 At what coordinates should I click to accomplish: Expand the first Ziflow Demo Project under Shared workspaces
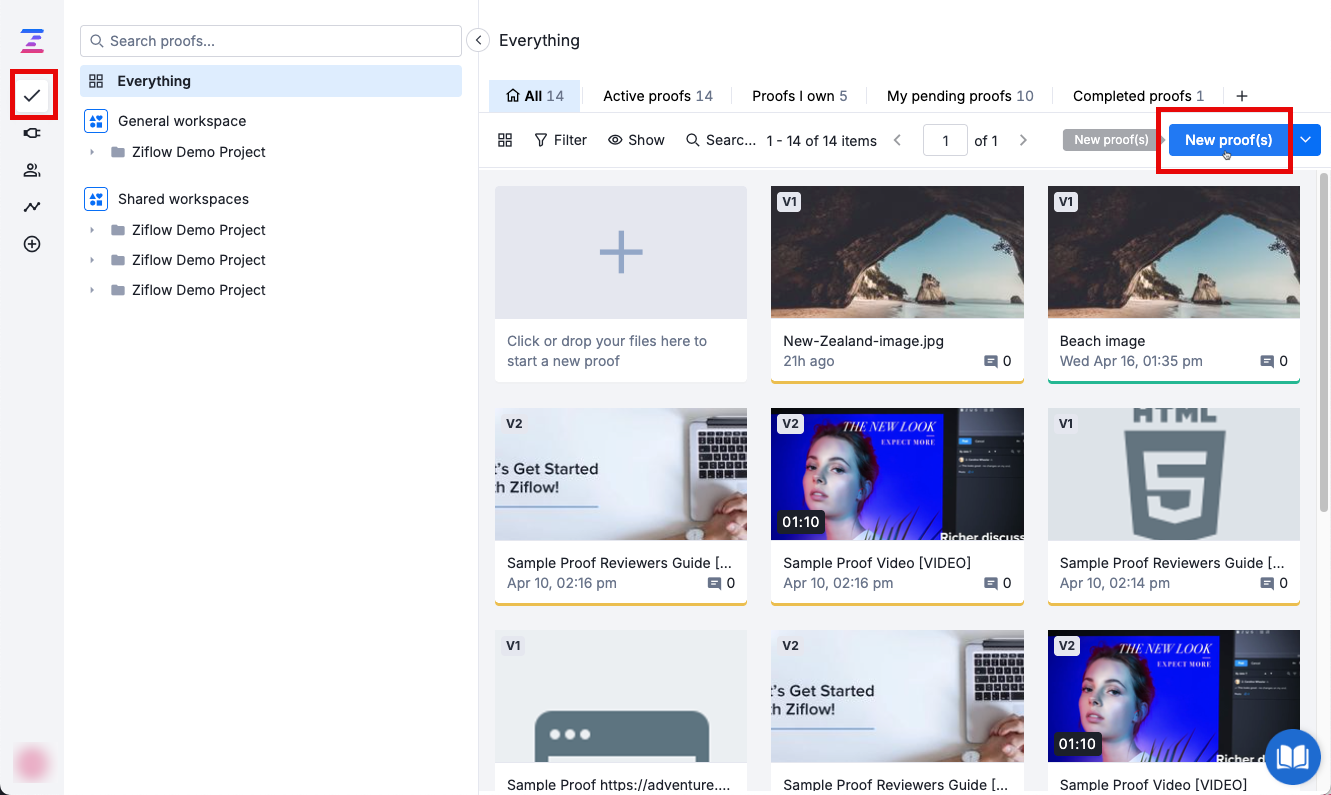coord(92,230)
